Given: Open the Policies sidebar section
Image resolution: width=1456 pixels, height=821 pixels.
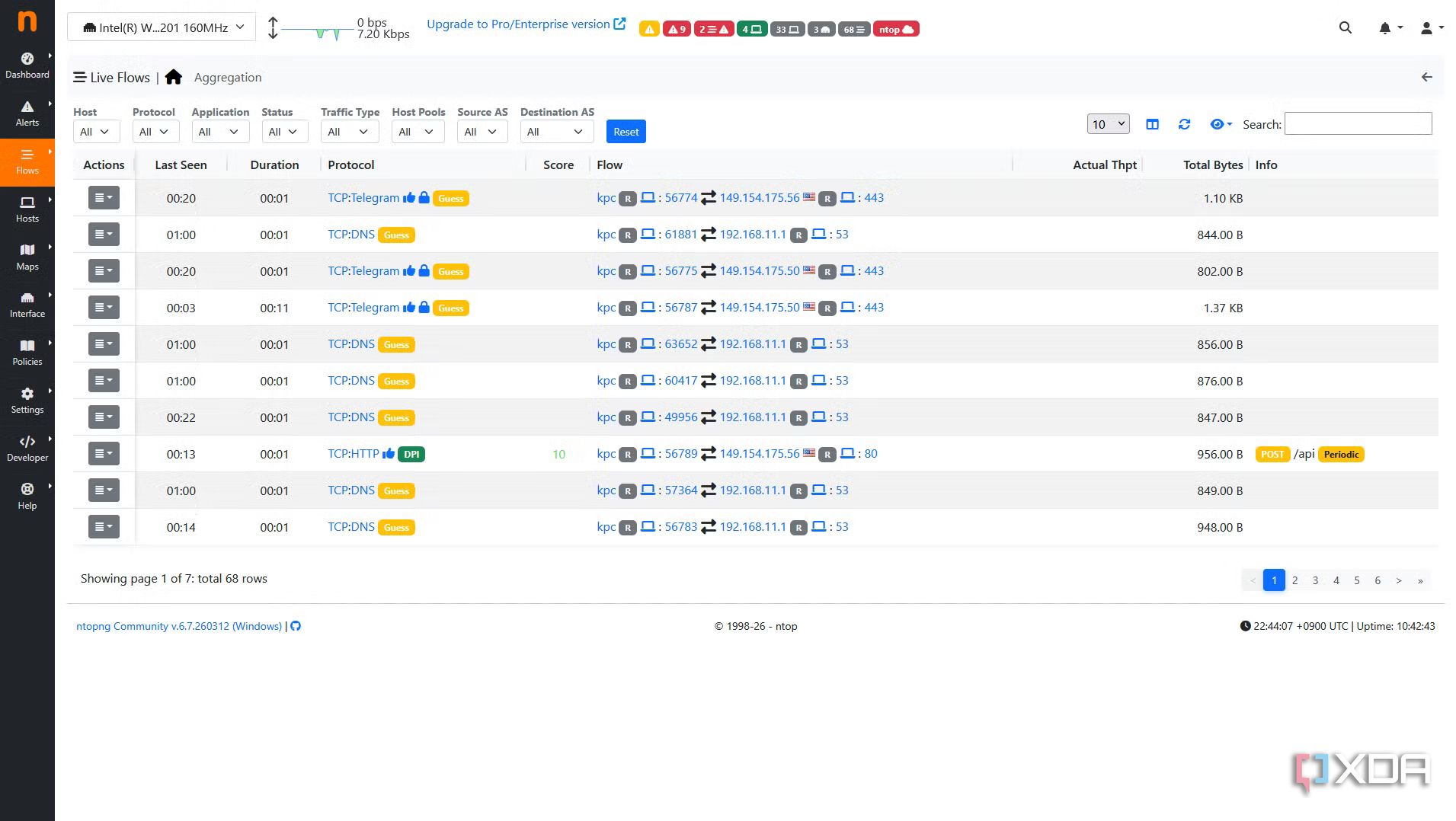Looking at the screenshot, I should click(27, 353).
